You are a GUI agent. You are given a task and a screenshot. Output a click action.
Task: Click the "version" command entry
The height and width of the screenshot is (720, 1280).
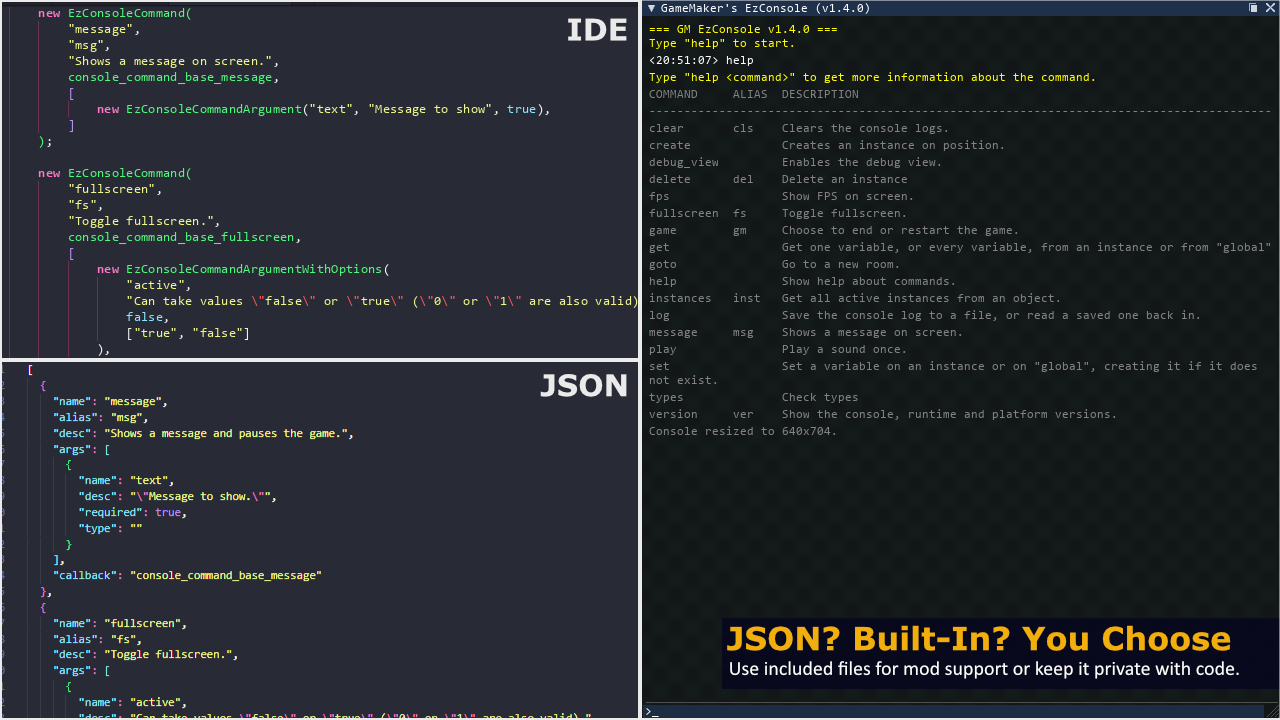(673, 414)
